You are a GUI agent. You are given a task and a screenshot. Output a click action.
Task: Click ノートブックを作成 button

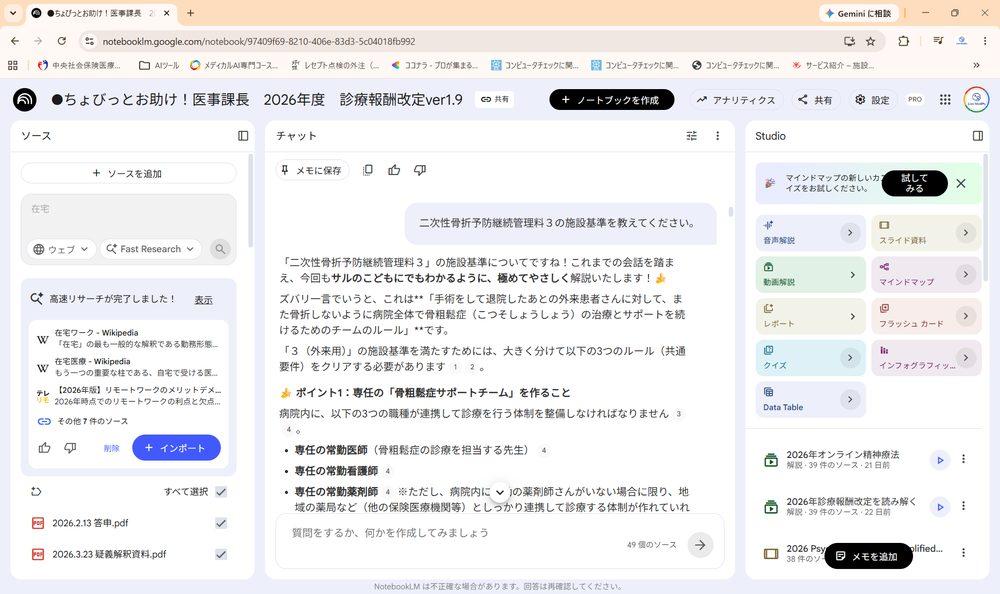coord(612,100)
